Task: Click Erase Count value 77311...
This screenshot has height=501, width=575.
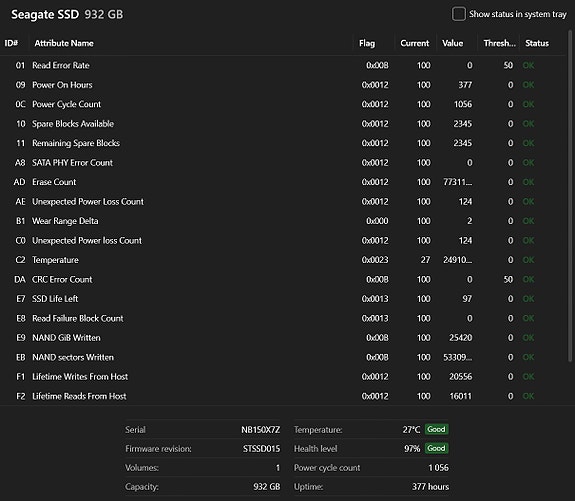Action: tap(458, 182)
